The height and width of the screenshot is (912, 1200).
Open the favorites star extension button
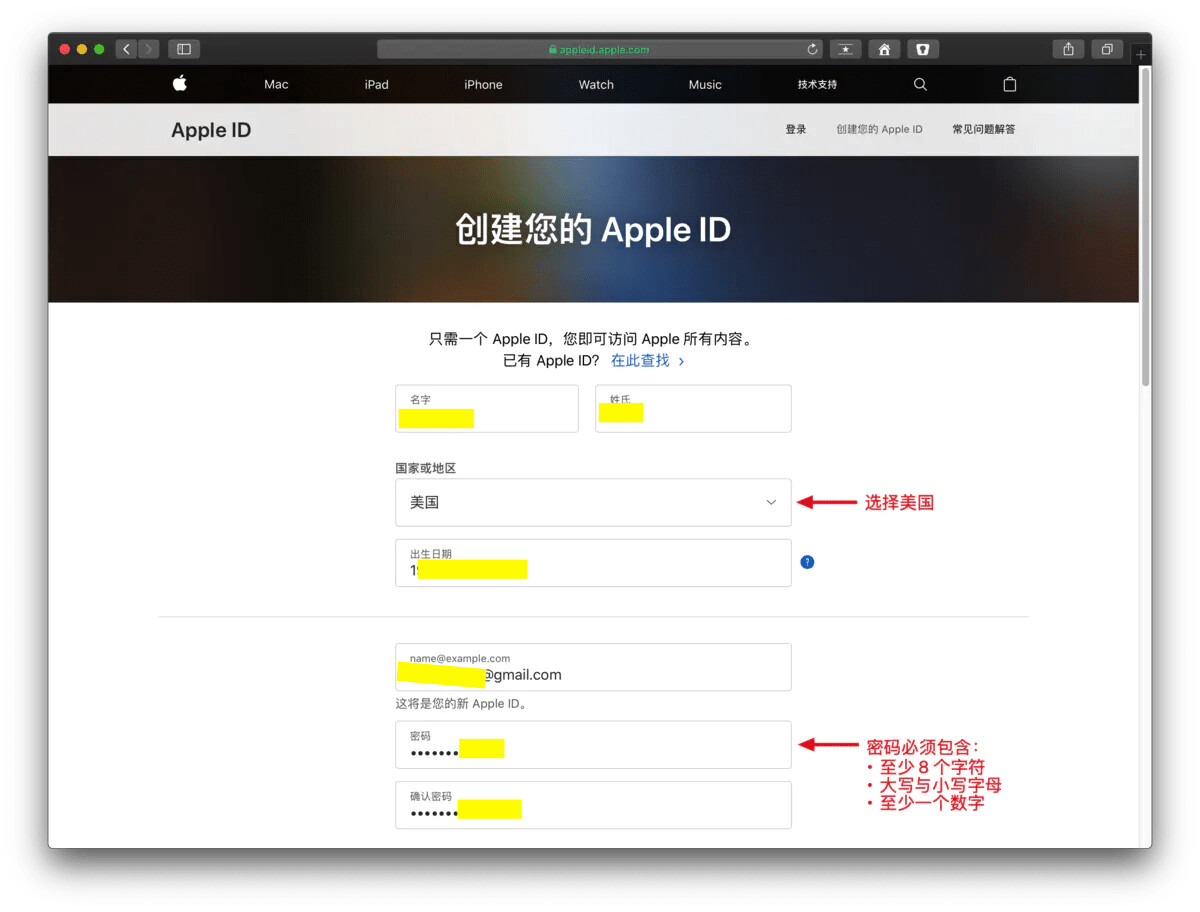pos(845,49)
